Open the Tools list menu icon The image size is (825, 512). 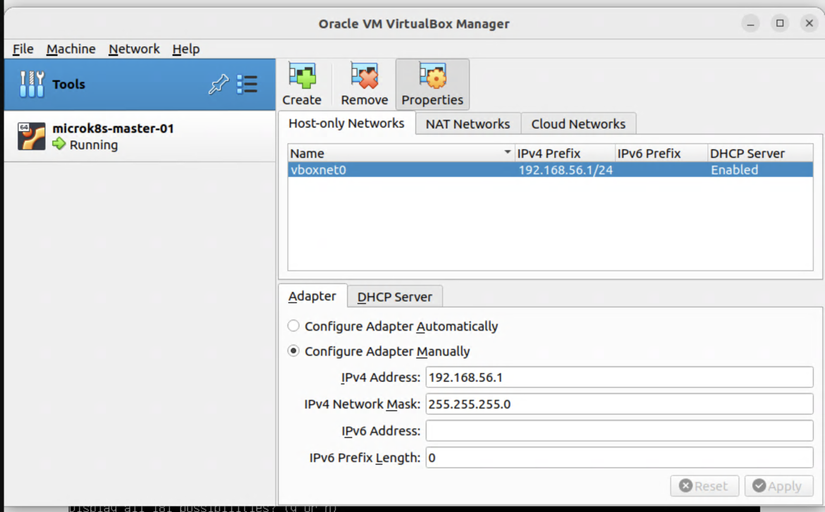[x=247, y=84]
